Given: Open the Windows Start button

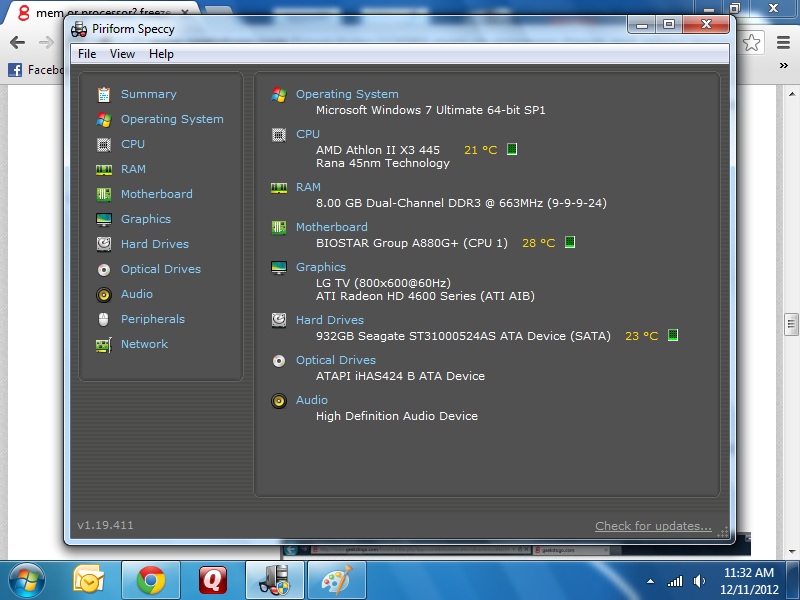Looking at the screenshot, I should [x=27, y=581].
